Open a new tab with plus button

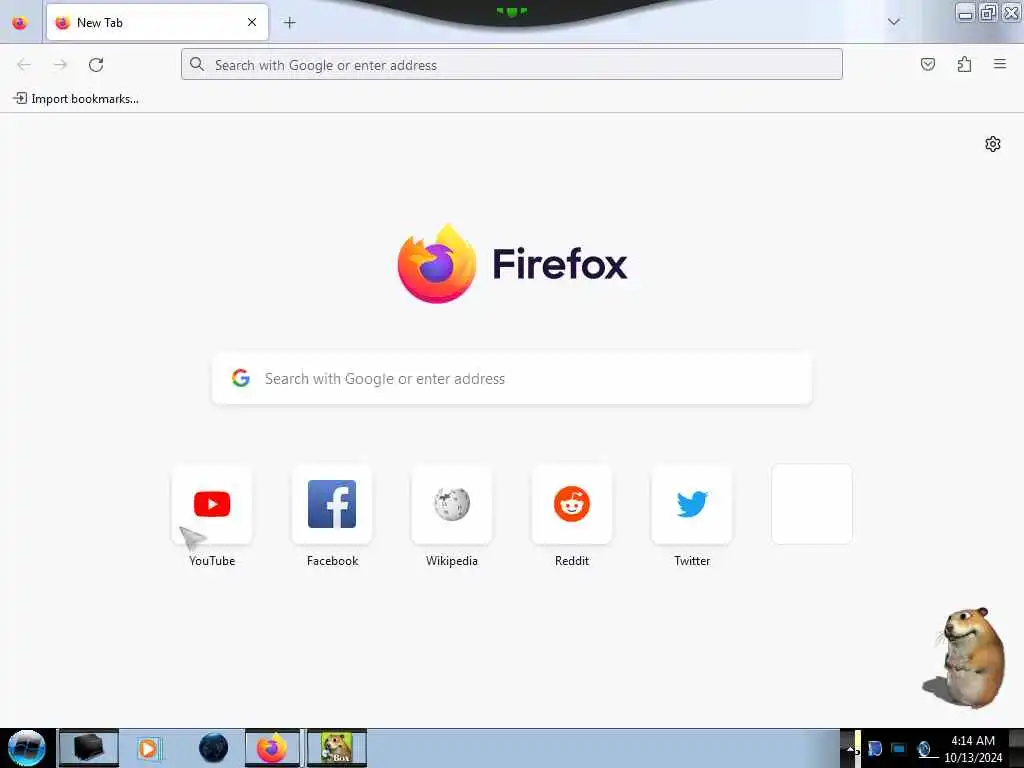pyautogui.click(x=289, y=23)
